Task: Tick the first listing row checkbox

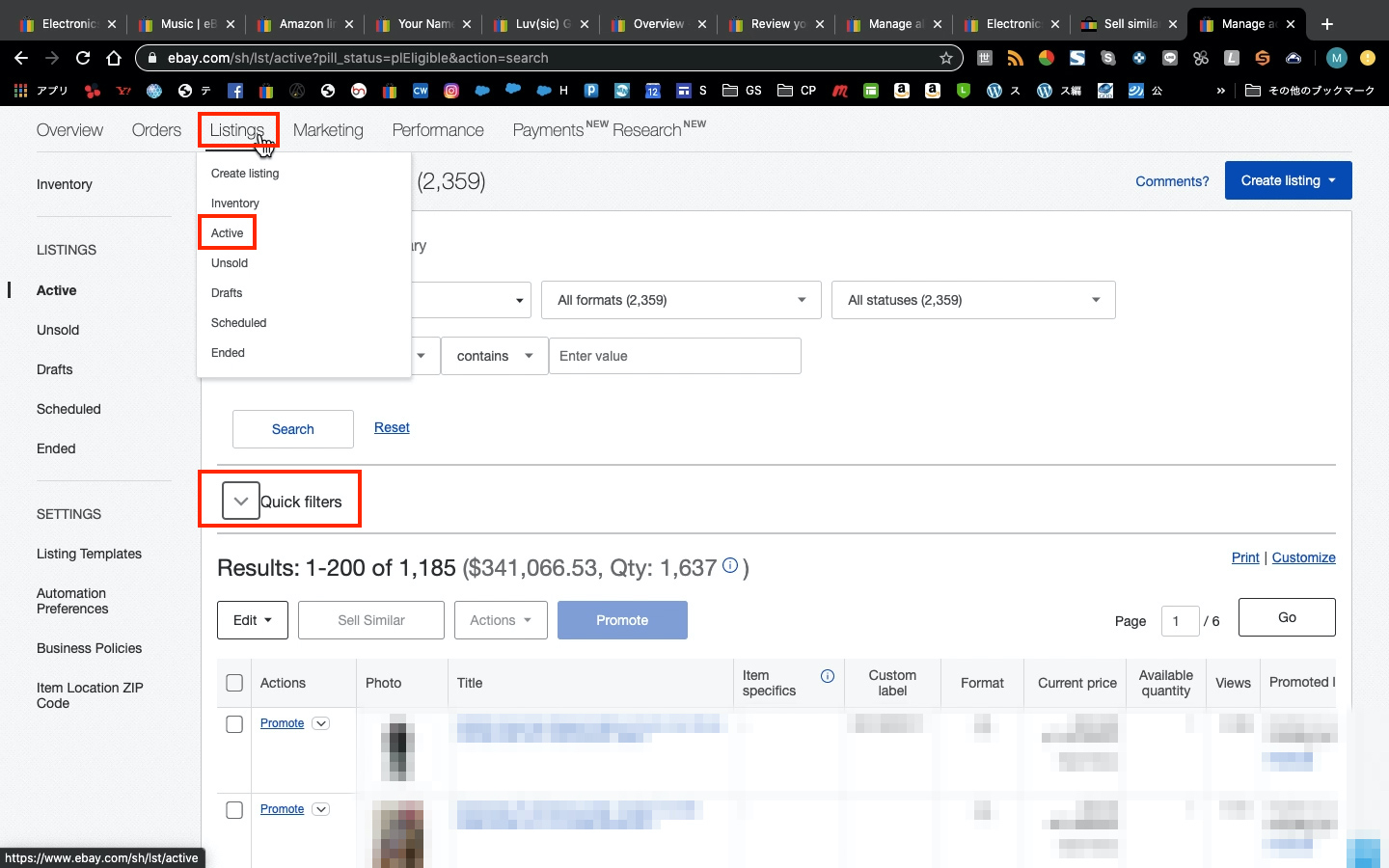Action: pyautogui.click(x=234, y=724)
